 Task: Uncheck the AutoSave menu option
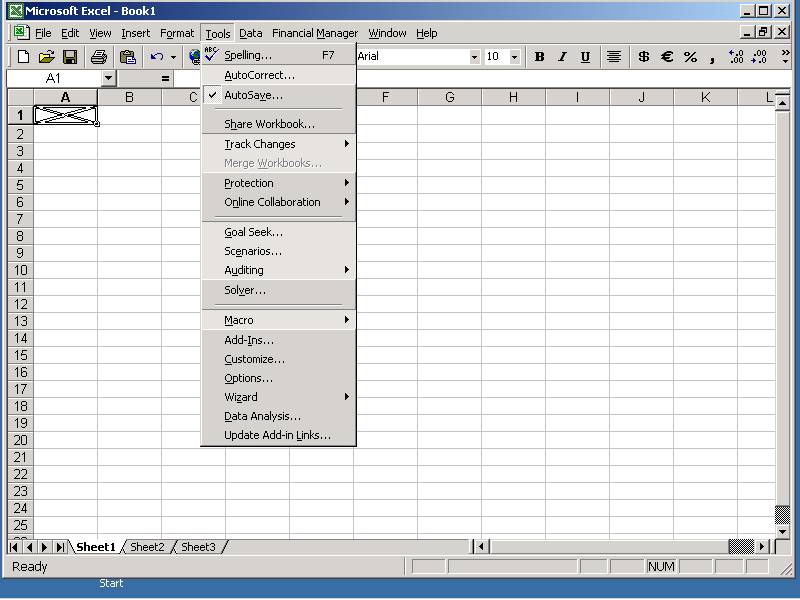(x=253, y=95)
